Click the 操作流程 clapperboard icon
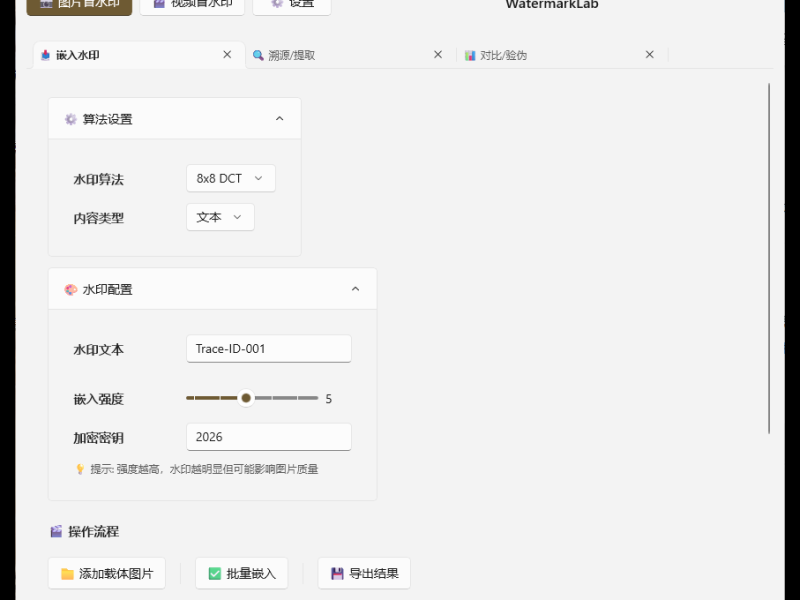This screenshot has width=800, height=600. (x=56, y=532)
